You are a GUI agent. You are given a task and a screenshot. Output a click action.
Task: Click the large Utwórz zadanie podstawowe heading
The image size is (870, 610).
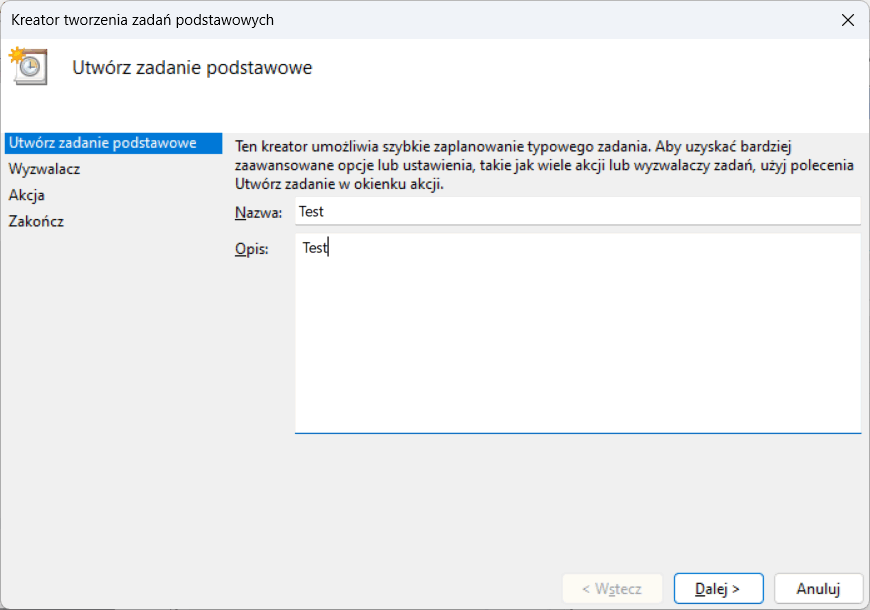coord(193,68)
